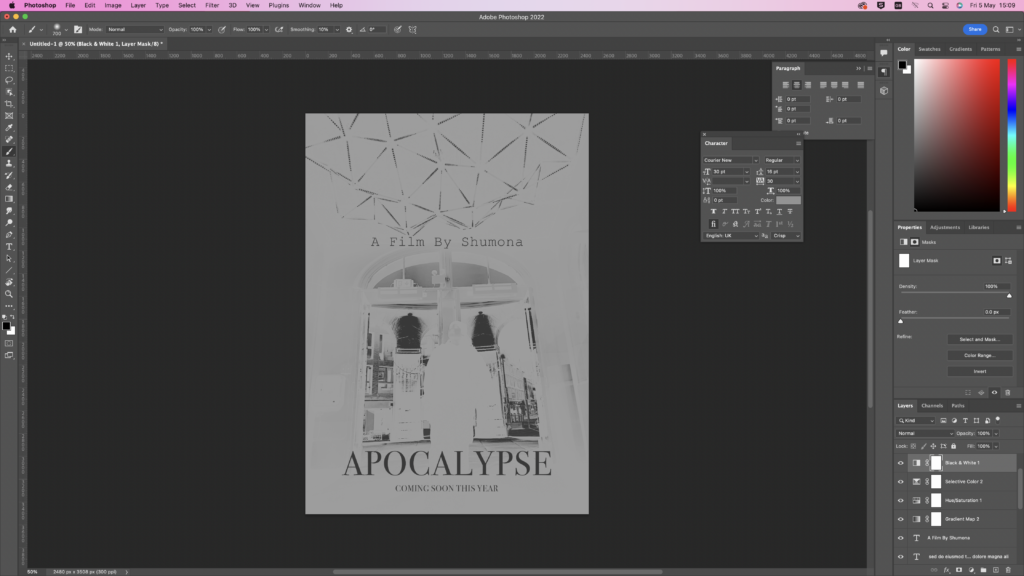Hide the Selective Color 2 layer
This screenshot has height=576, width=1024.
[x=900, y=481]
